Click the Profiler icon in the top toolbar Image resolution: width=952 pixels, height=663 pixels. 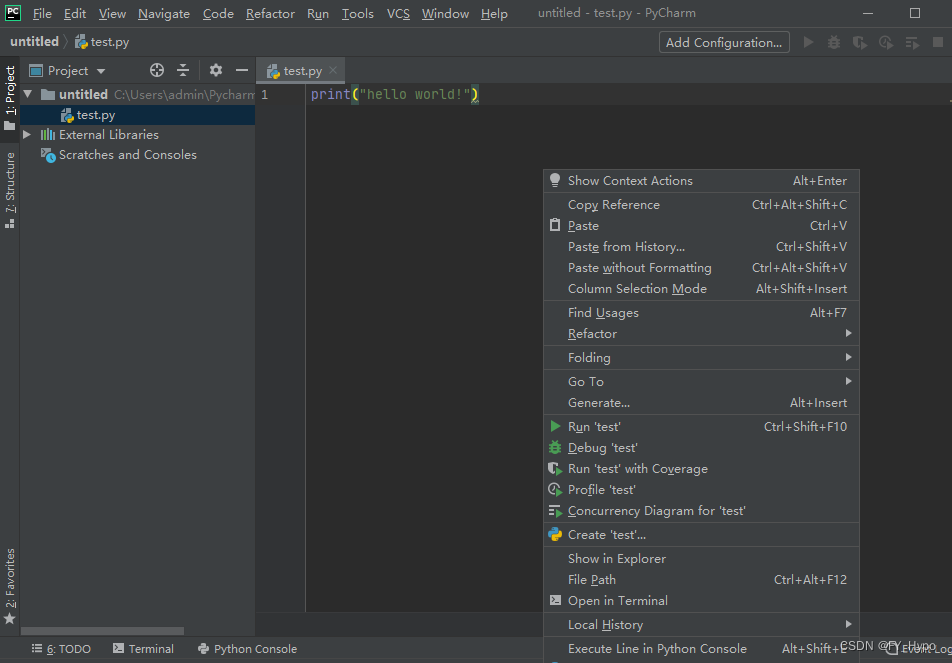click(884, 42)
